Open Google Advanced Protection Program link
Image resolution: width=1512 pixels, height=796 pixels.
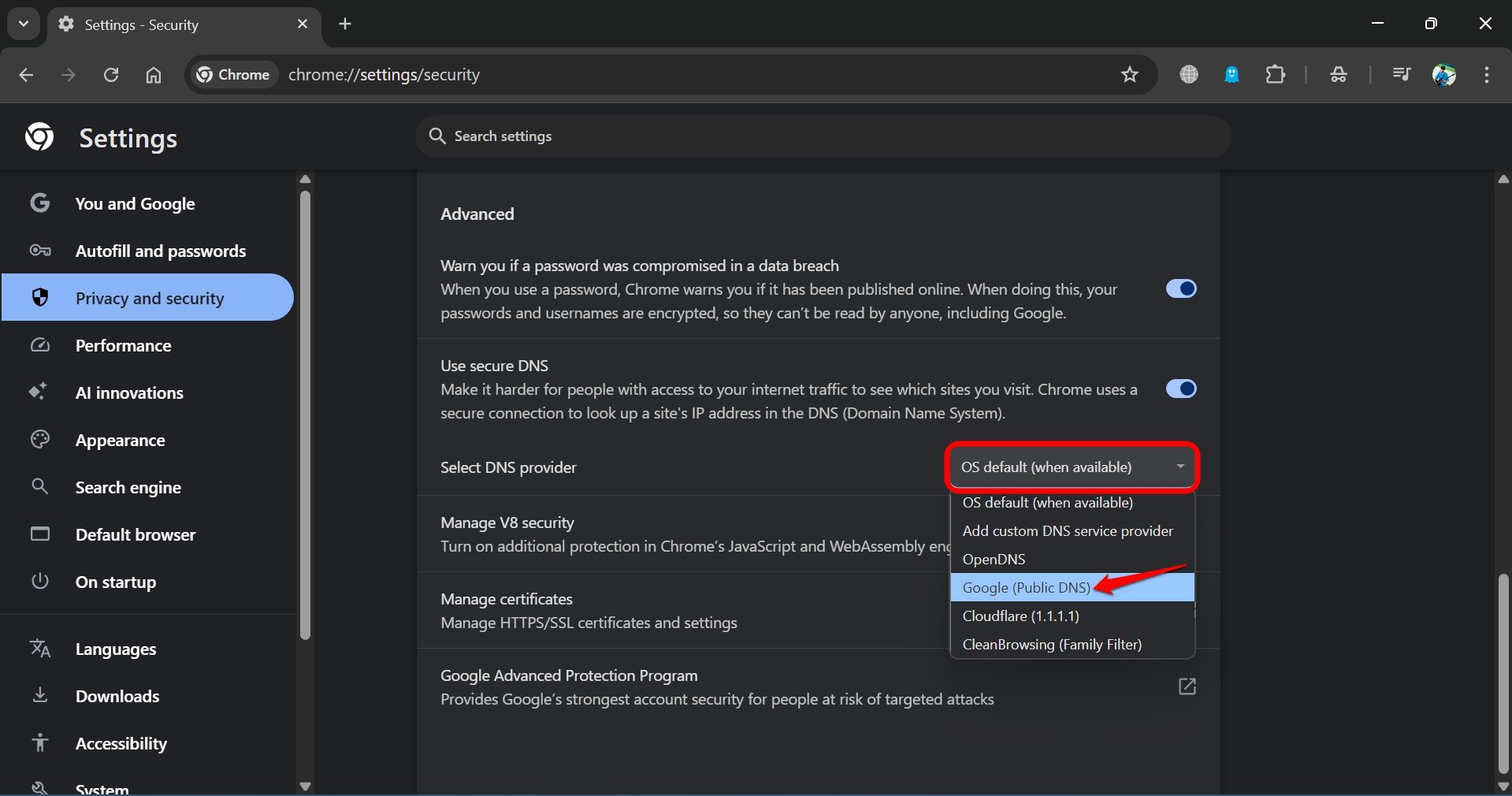click(819, 686)
